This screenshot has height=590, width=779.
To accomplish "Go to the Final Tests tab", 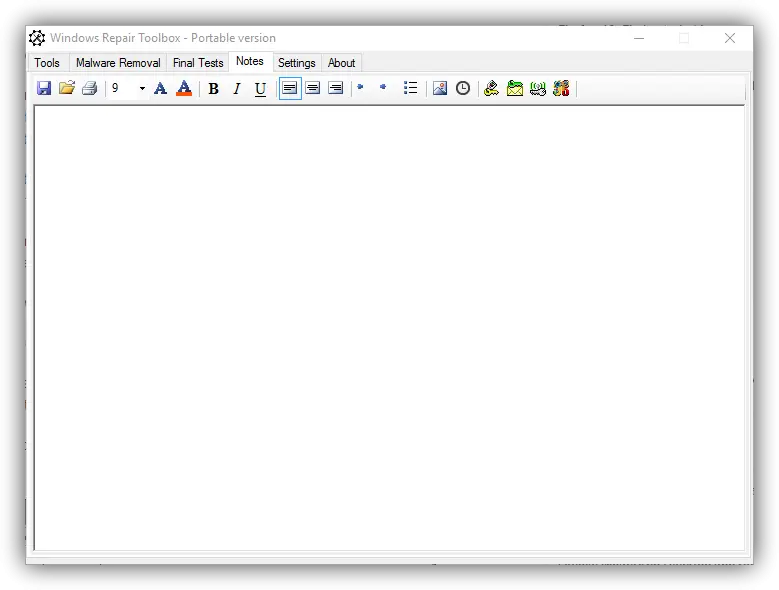I will point(198,63).
